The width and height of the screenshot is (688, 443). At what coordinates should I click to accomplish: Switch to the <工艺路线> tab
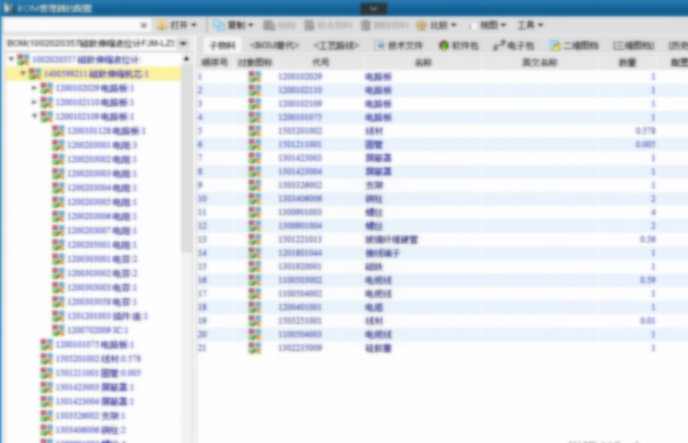[336, 45]
